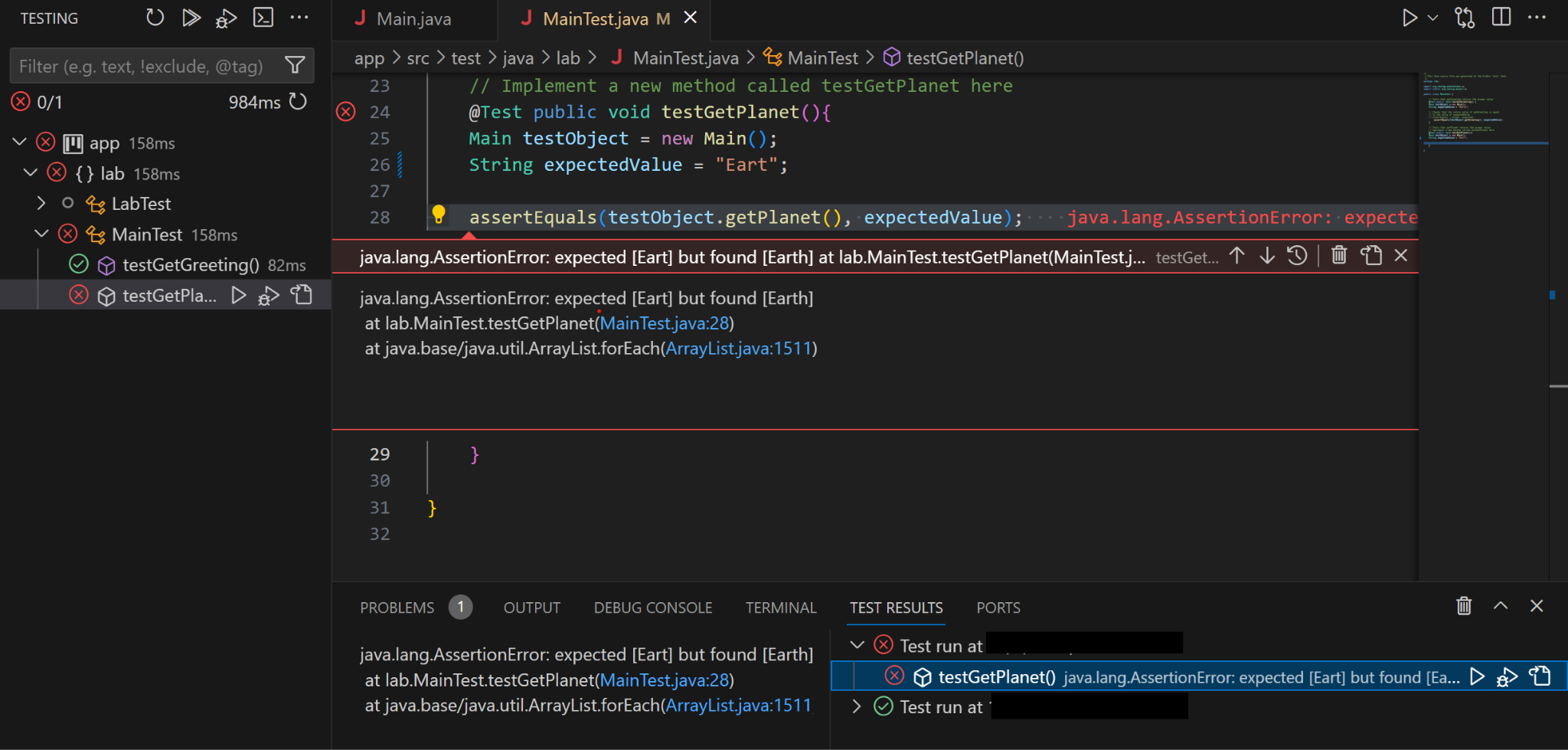Screen dimensions: 1568x750
Task: Open the TERMINAL panel tab
Action: click(x=780, y=608)
